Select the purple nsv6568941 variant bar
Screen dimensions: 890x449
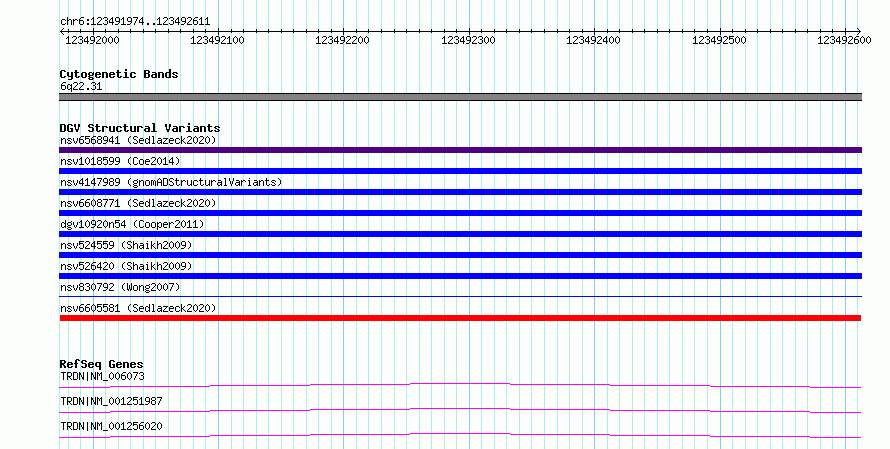[460, 150]
